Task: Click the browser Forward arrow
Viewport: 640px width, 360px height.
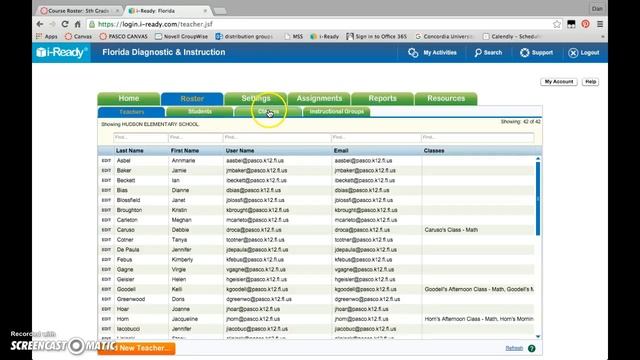Action: tap(52, 24)
